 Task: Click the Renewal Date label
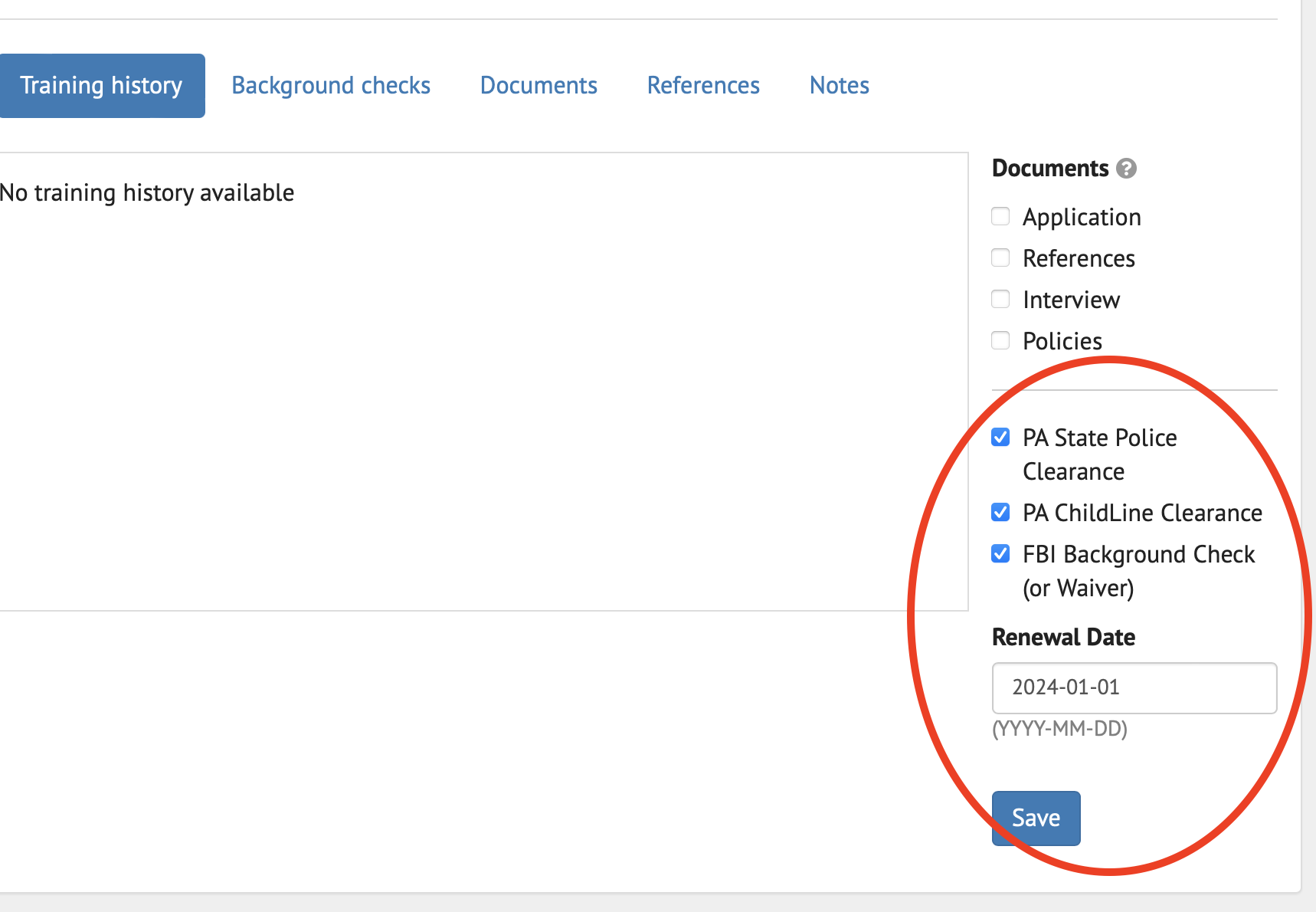coord(1063,637)
